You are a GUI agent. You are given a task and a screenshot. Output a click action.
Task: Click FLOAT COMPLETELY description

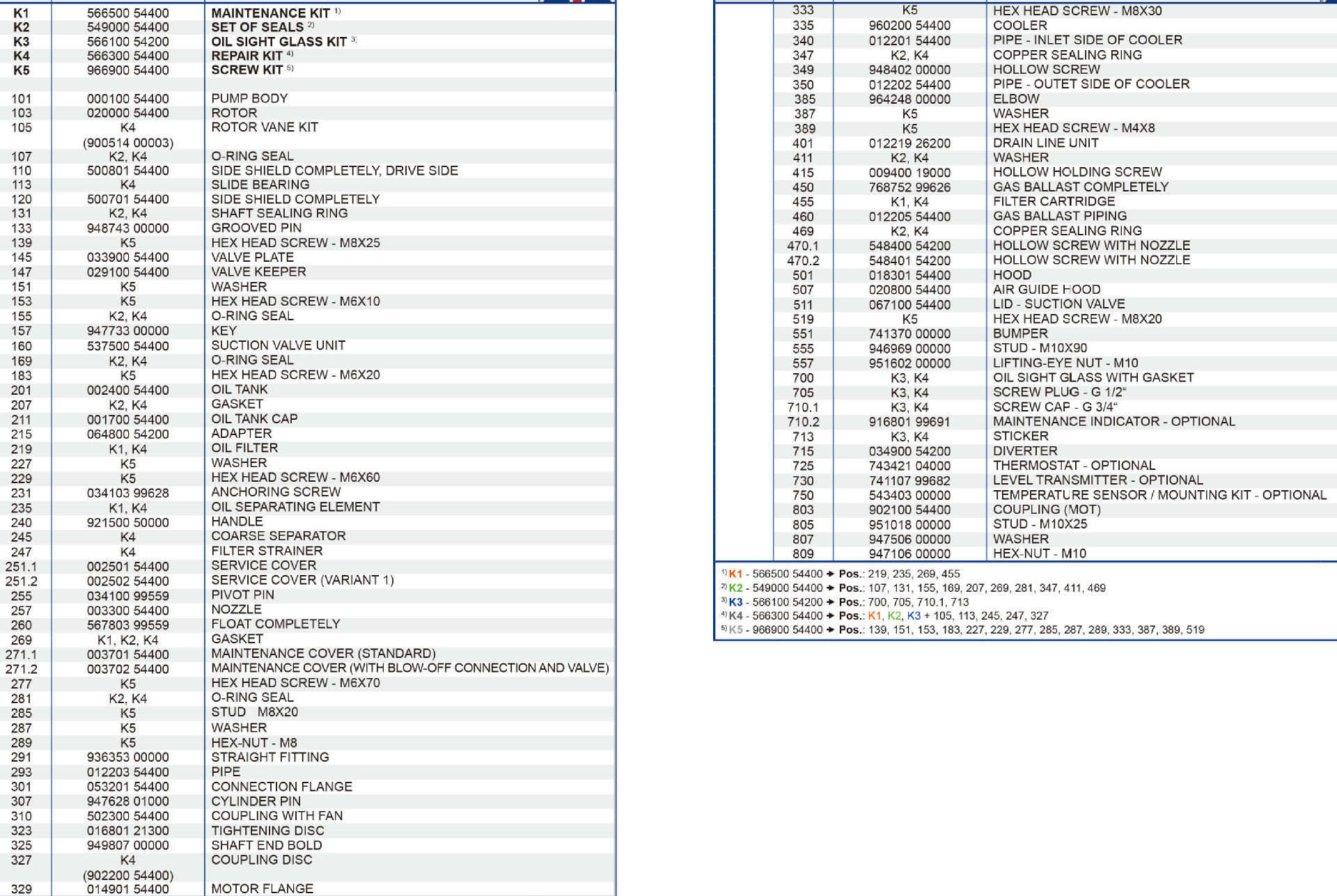276,624
